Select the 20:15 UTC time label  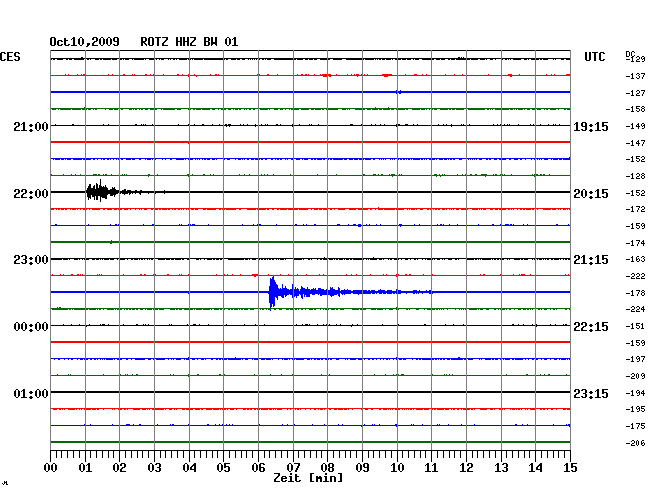point(591,194)
